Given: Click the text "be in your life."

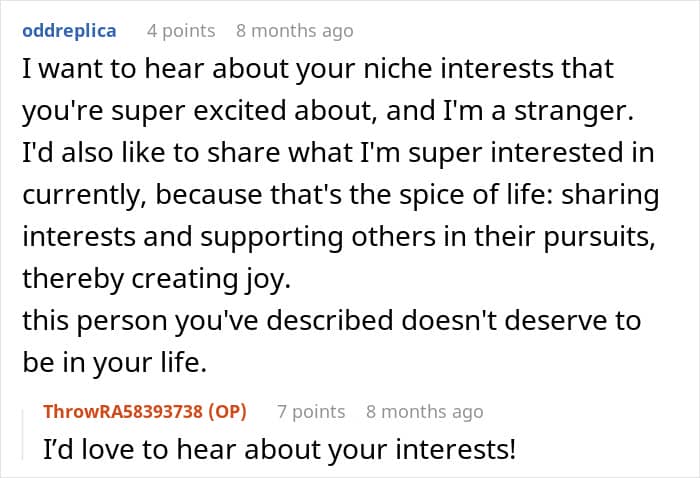Looking at the screenshot, I should 115,362.
